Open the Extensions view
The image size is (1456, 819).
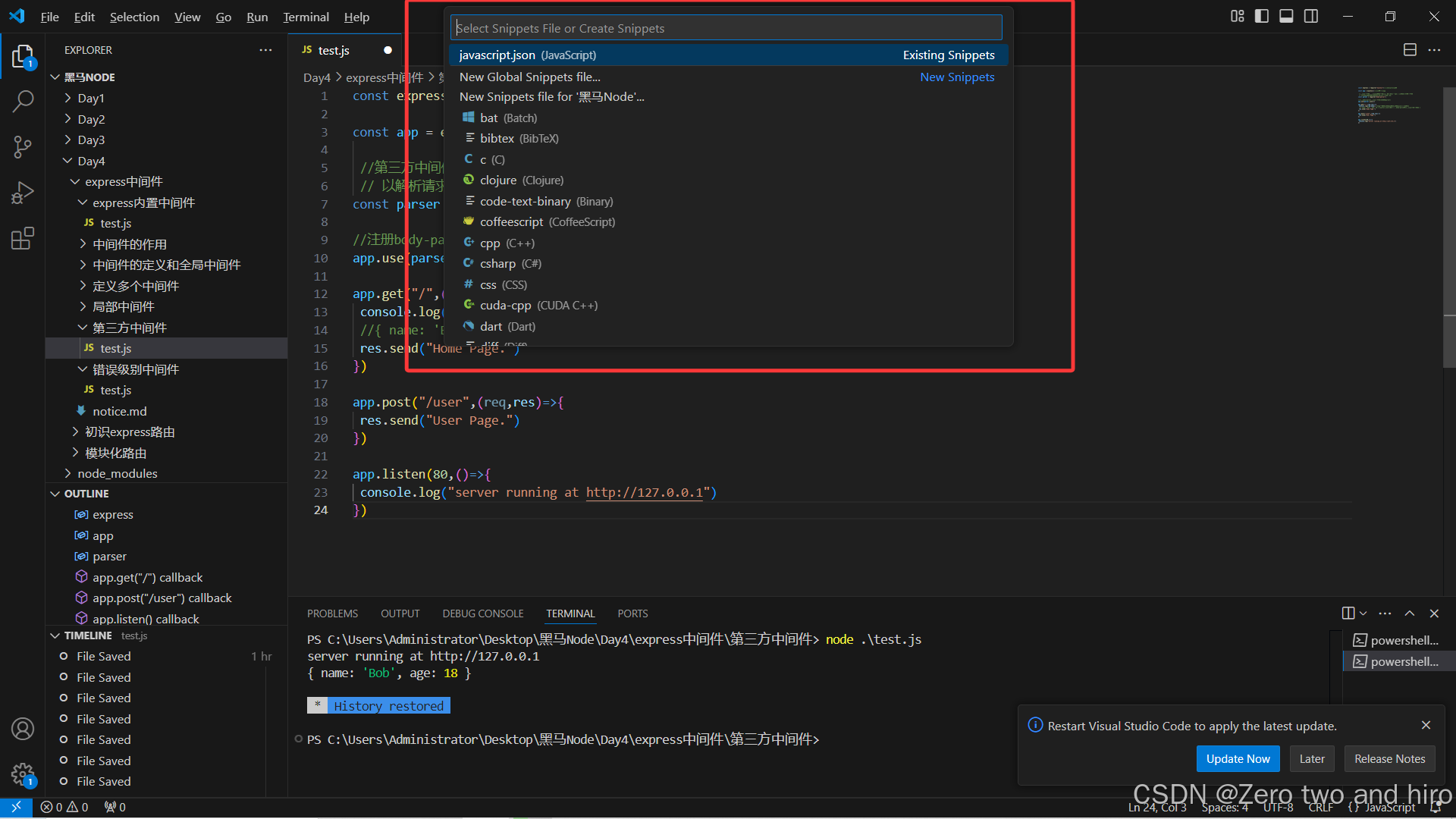coord(23,239)
